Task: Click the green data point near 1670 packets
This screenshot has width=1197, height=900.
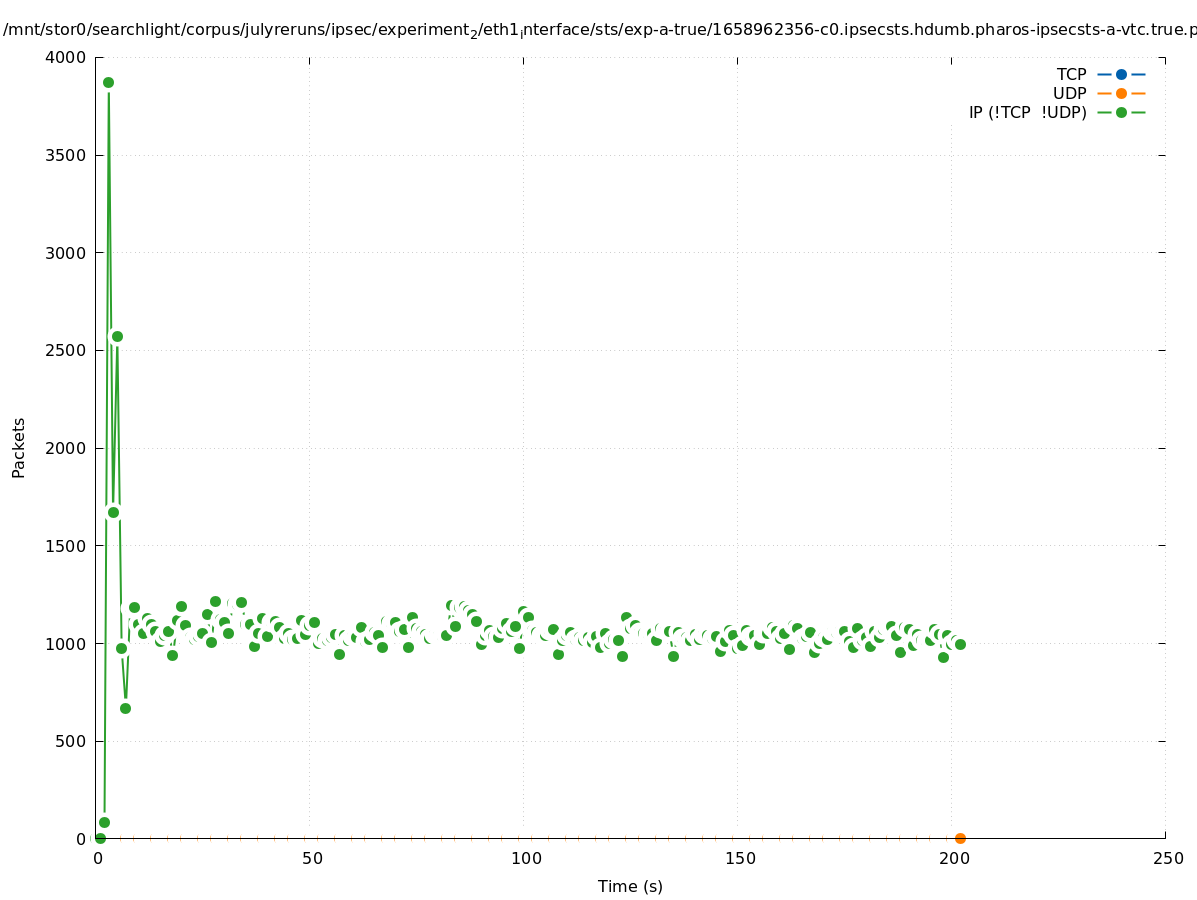Action: [113, 512]
